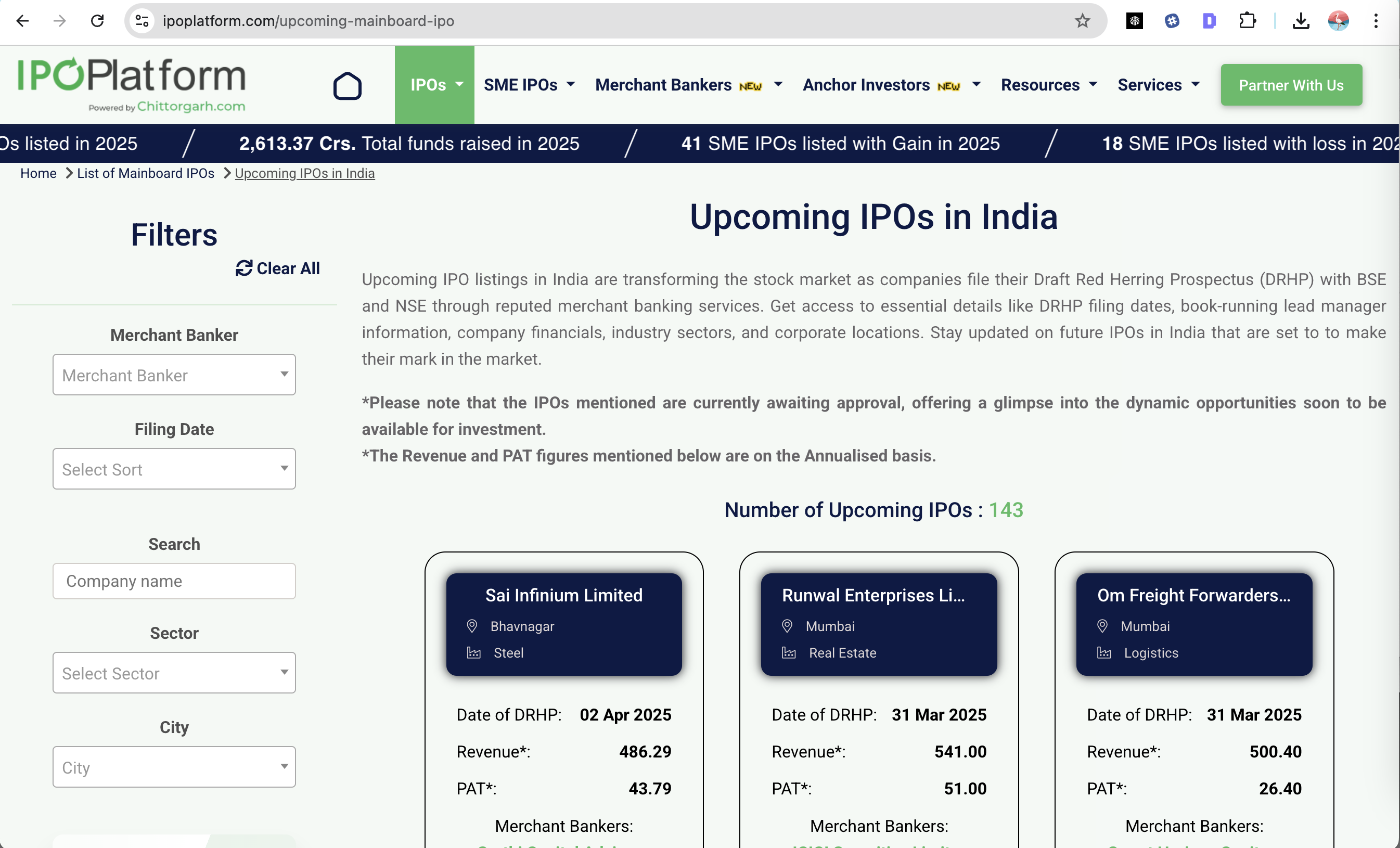The height and width of the screenshot is (848, 1400).
Task: Click the NEW badge next to Anchor Investors
Action: click(949, 86)
